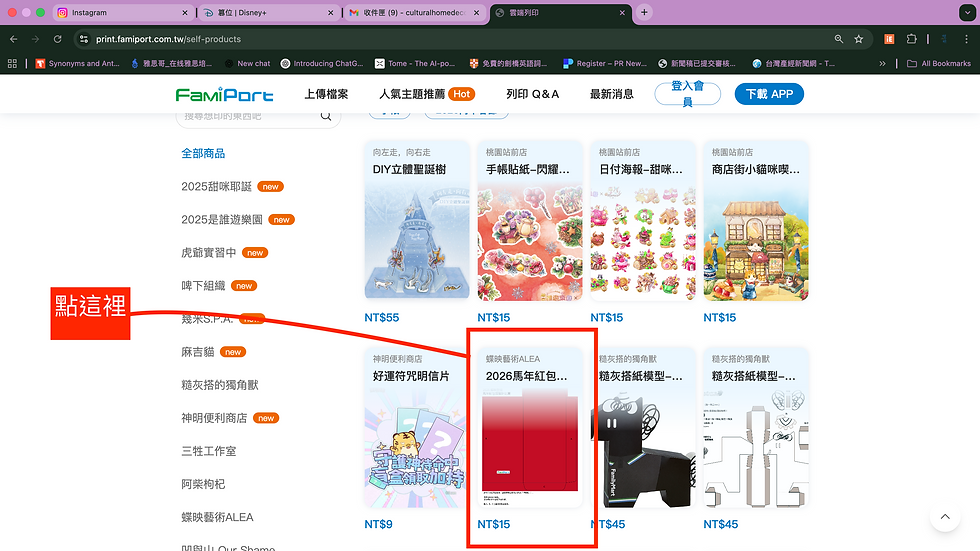Open 最新消息 menu item
This screenshot has height=551, width=980.
pos(612,94)
